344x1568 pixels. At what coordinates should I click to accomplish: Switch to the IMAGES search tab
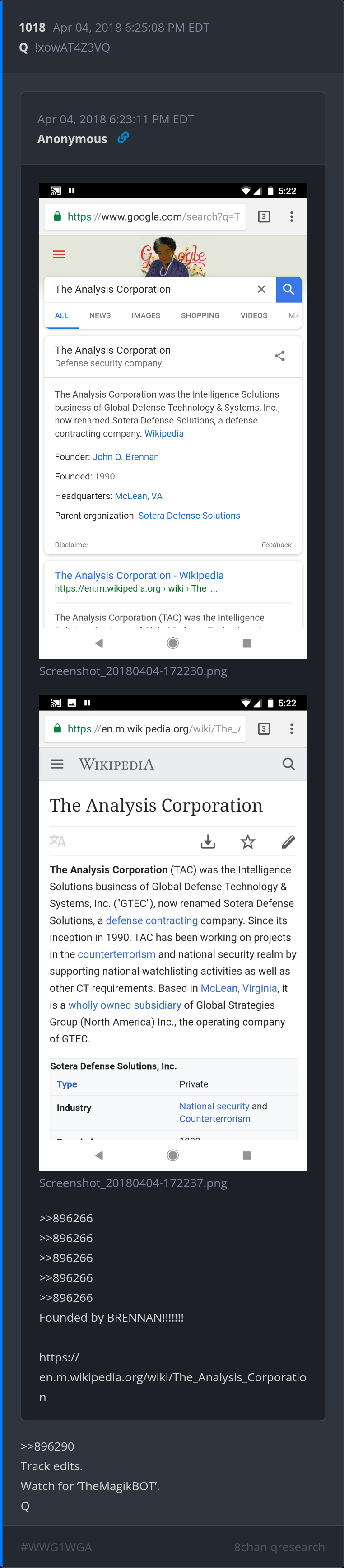pyautogui.click(x=146, y=315)
